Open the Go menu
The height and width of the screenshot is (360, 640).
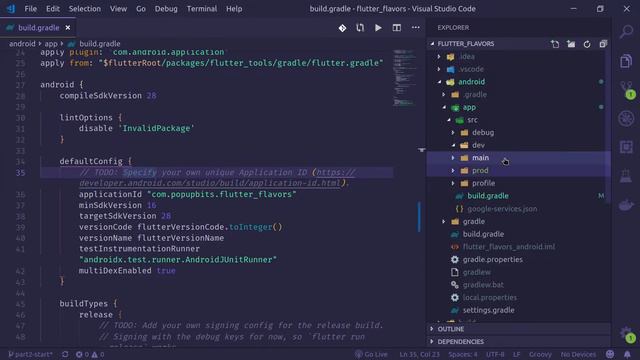(141, 9)
